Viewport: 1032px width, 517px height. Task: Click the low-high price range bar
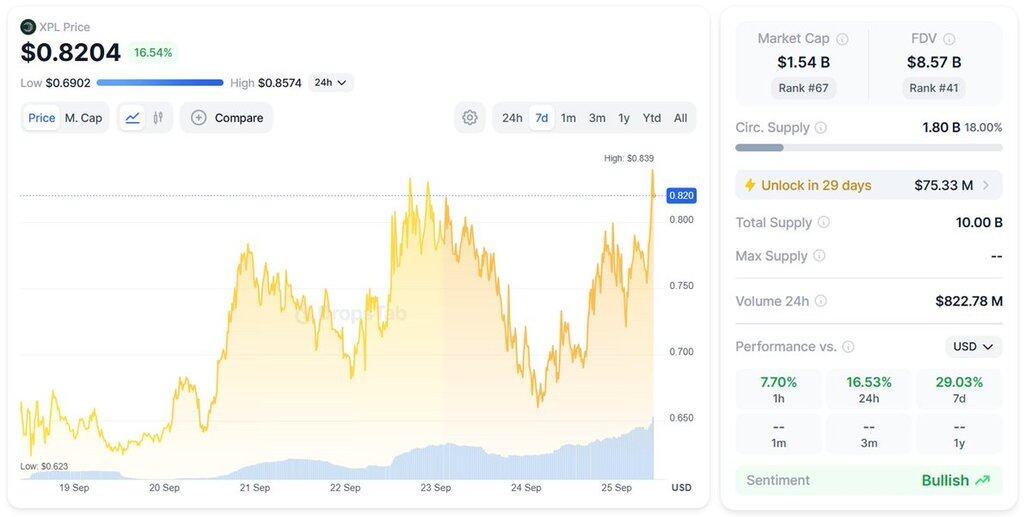160,83
